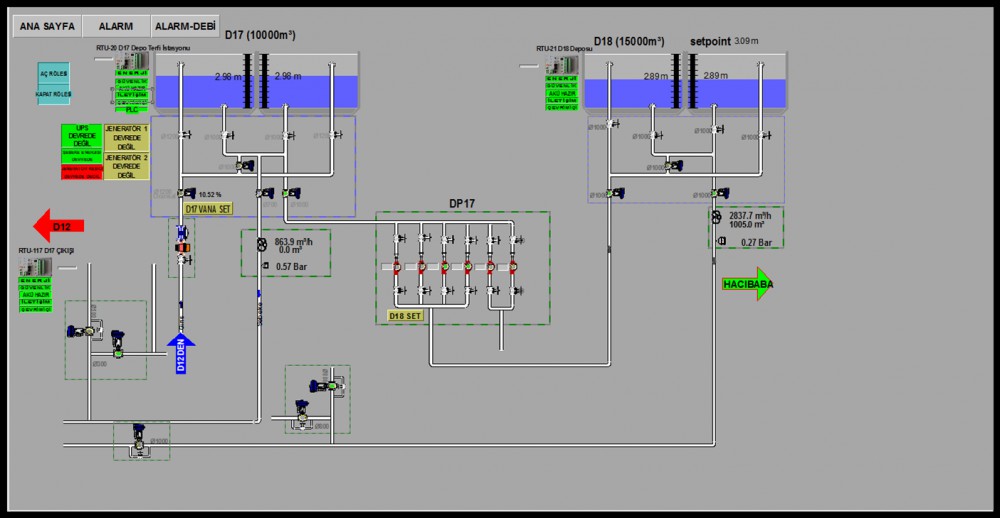Click the 0.57 Bar pressure reading
This screenshot has height=518, width=1000.
coord(291,267)
